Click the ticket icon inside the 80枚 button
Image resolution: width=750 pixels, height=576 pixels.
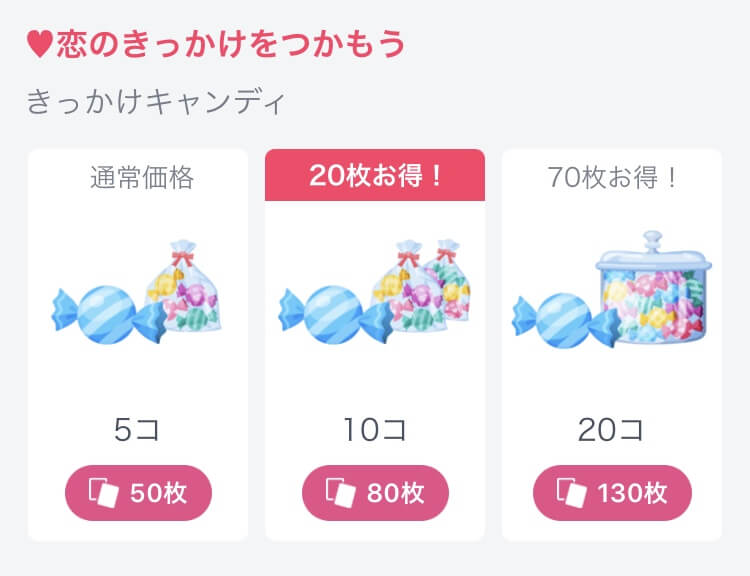340,493
